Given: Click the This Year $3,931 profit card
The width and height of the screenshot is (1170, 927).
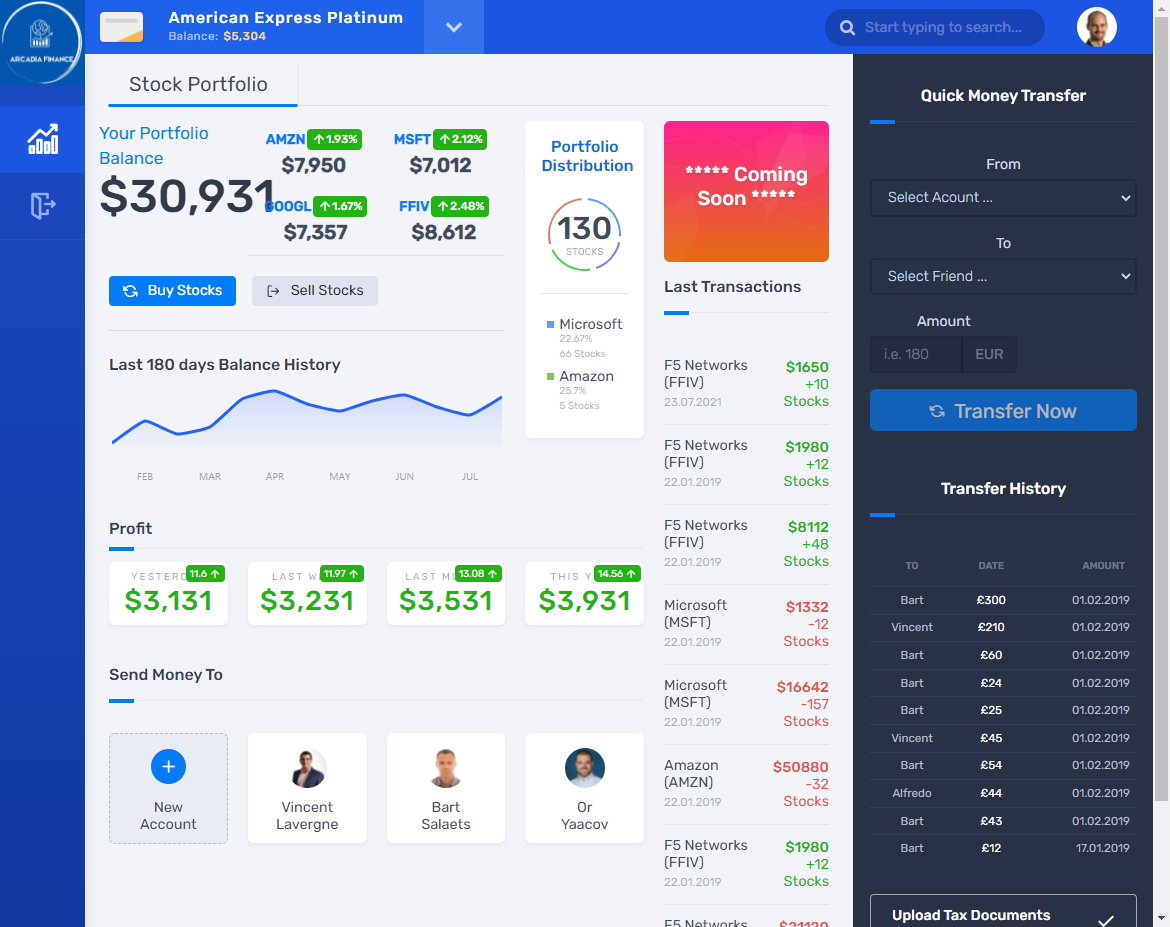Looking at the screenshot, I should (584, 593).
